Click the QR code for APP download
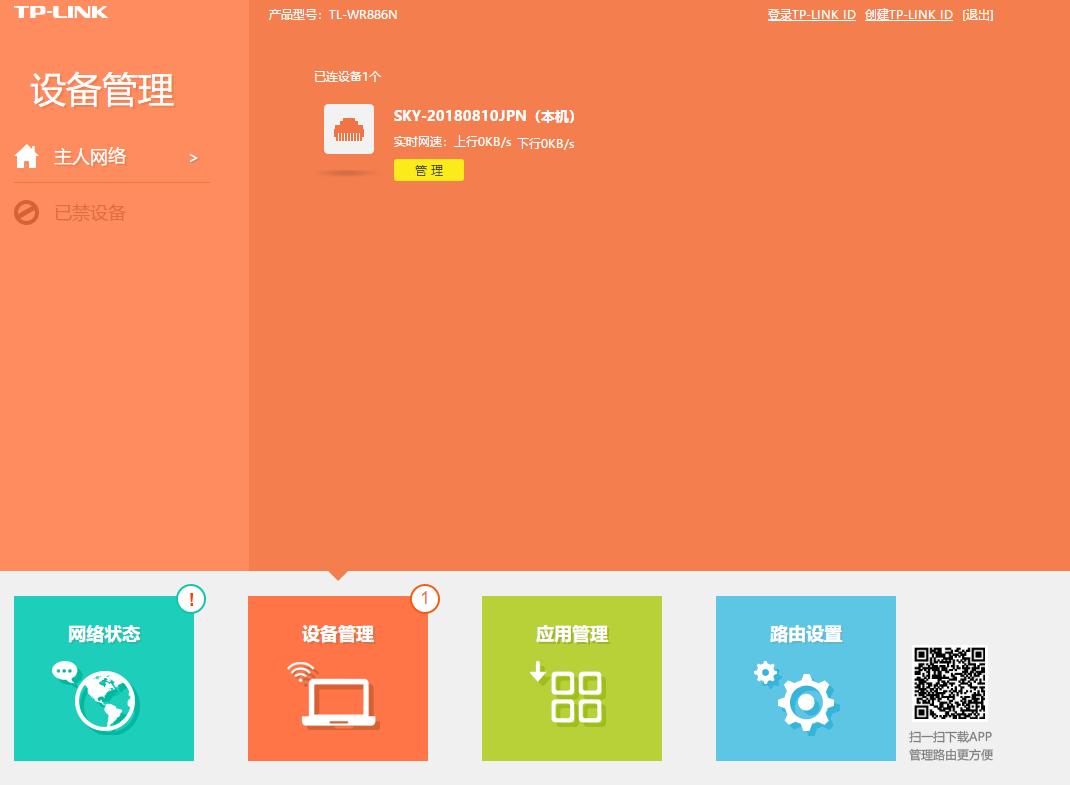 949,683
